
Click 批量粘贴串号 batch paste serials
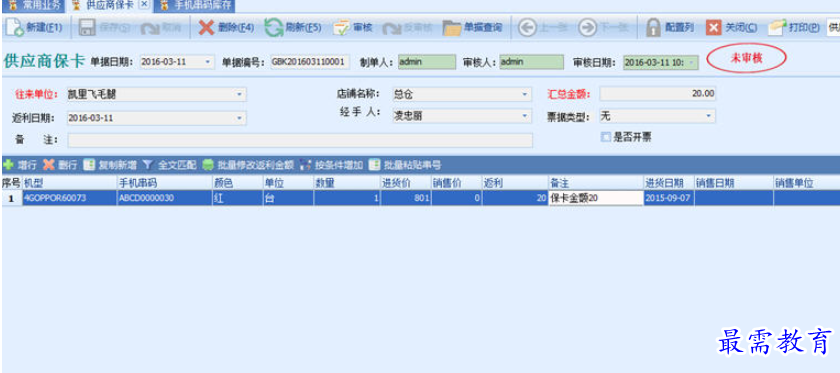[x=404, y=165]
